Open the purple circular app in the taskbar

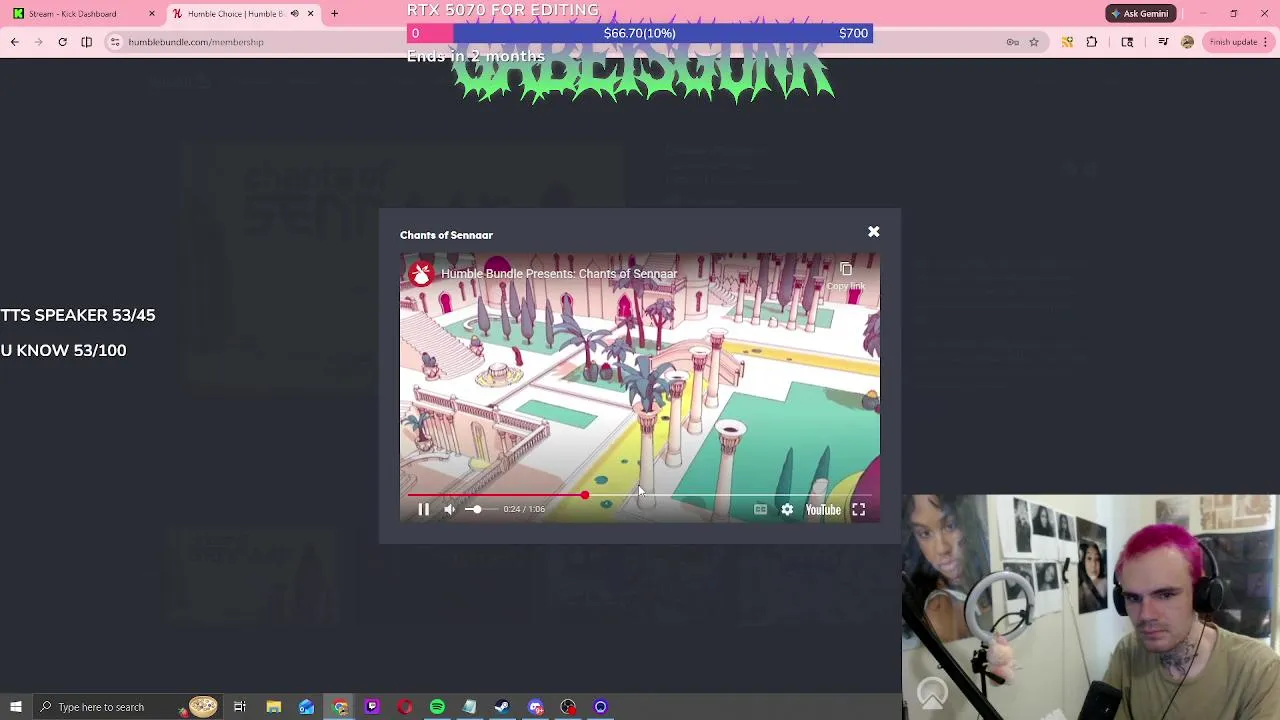[x=601, y=707]
